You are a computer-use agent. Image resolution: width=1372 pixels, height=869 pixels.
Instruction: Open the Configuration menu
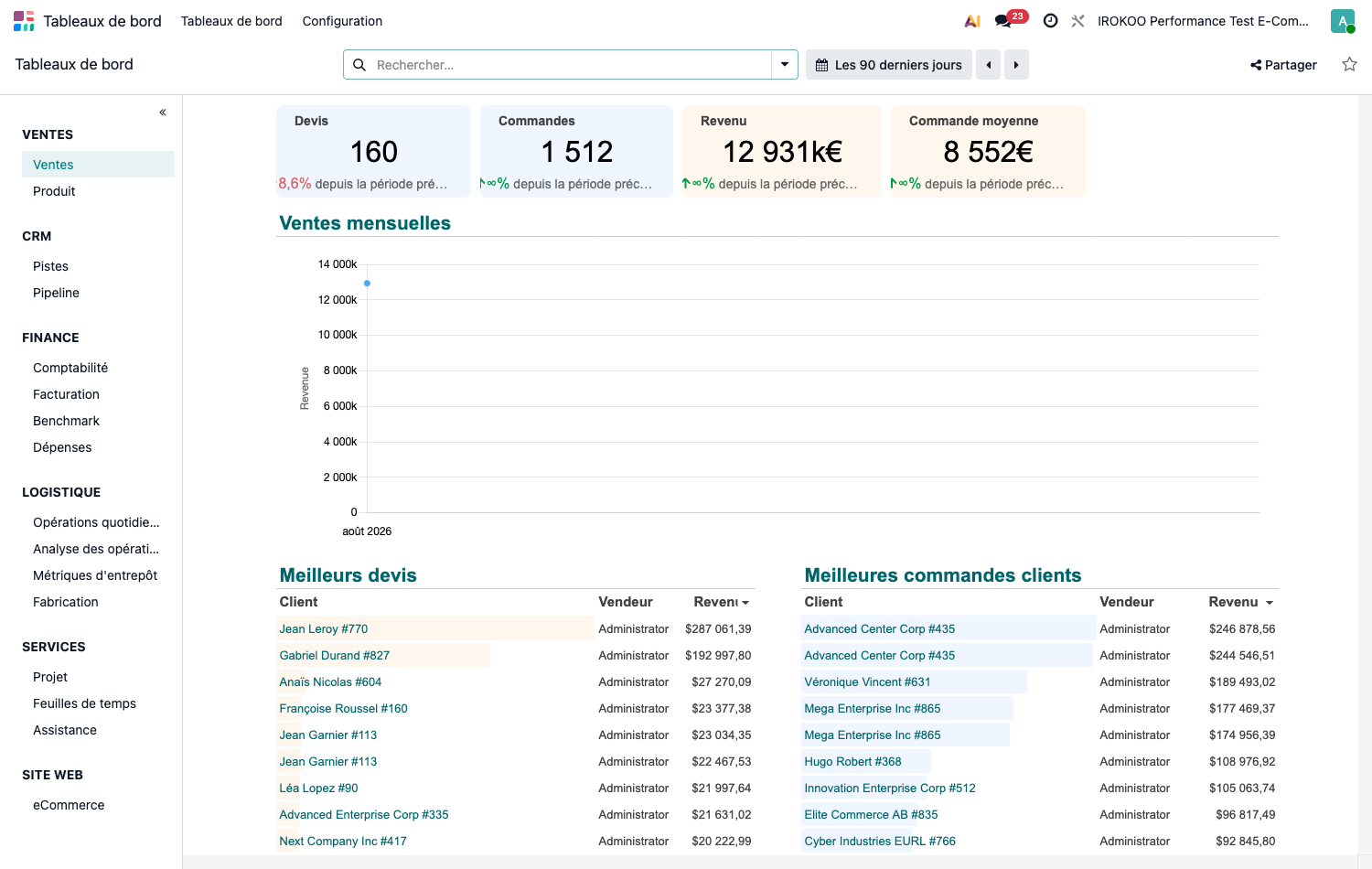click(x=342, y=21)
